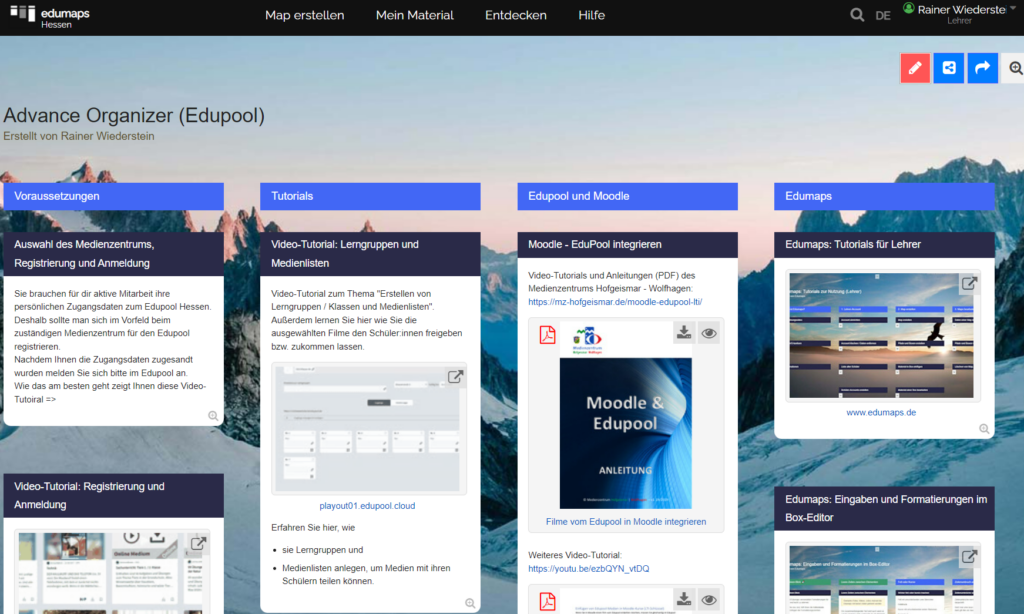
Task: Click Map erstellen in the top bar
Action: [304, 15]
